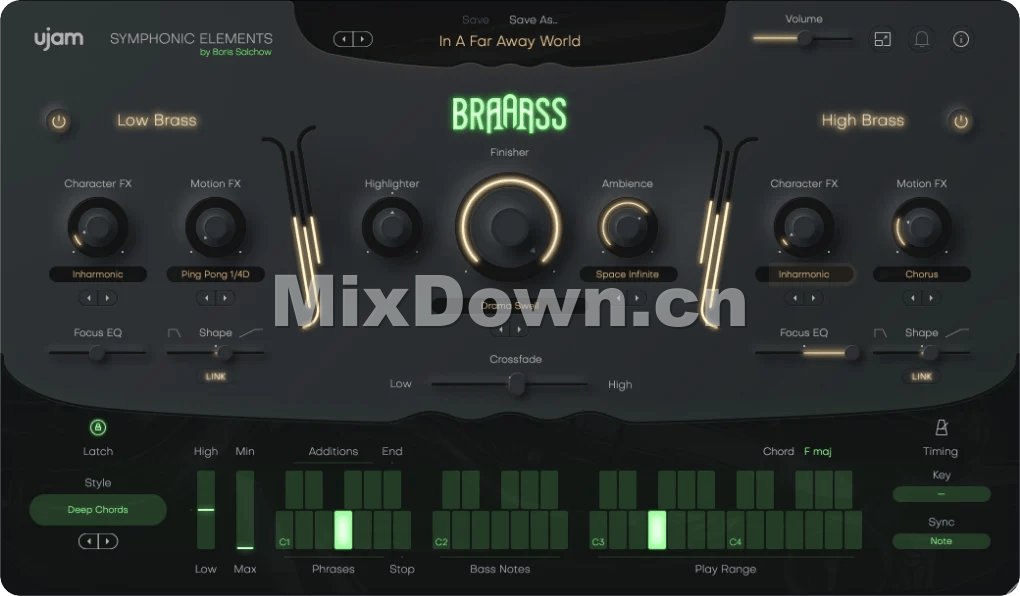Adjust the High/Low vertical slider
Viewport: 1020px width, 596px height.
point(206,510)
